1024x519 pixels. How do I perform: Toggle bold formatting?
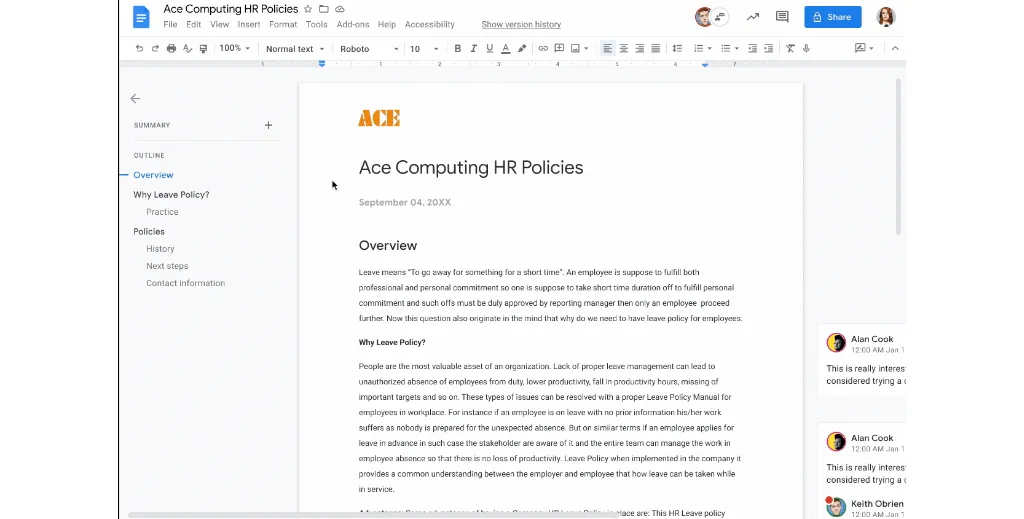457,48
